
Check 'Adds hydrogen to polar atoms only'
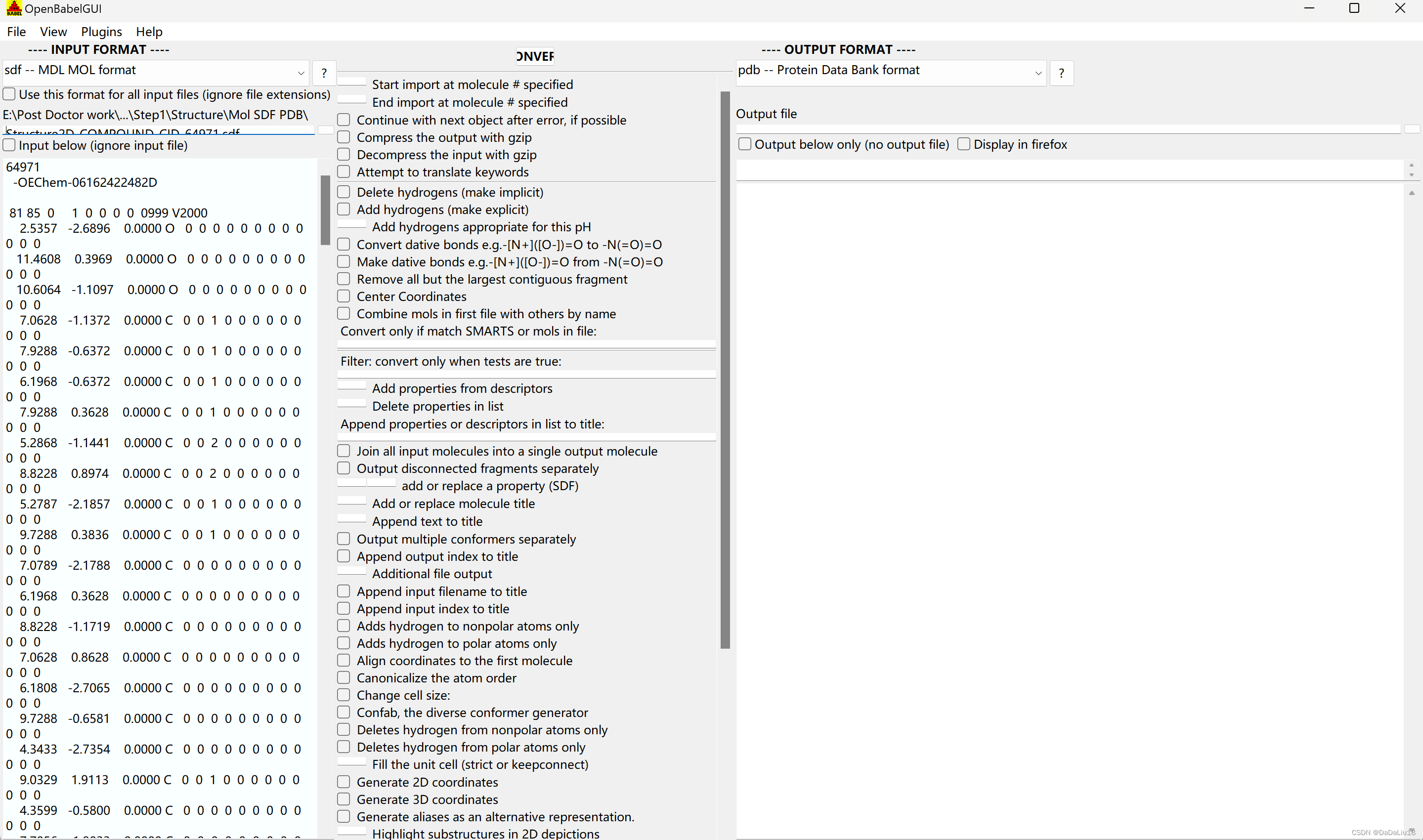(344, 643)
